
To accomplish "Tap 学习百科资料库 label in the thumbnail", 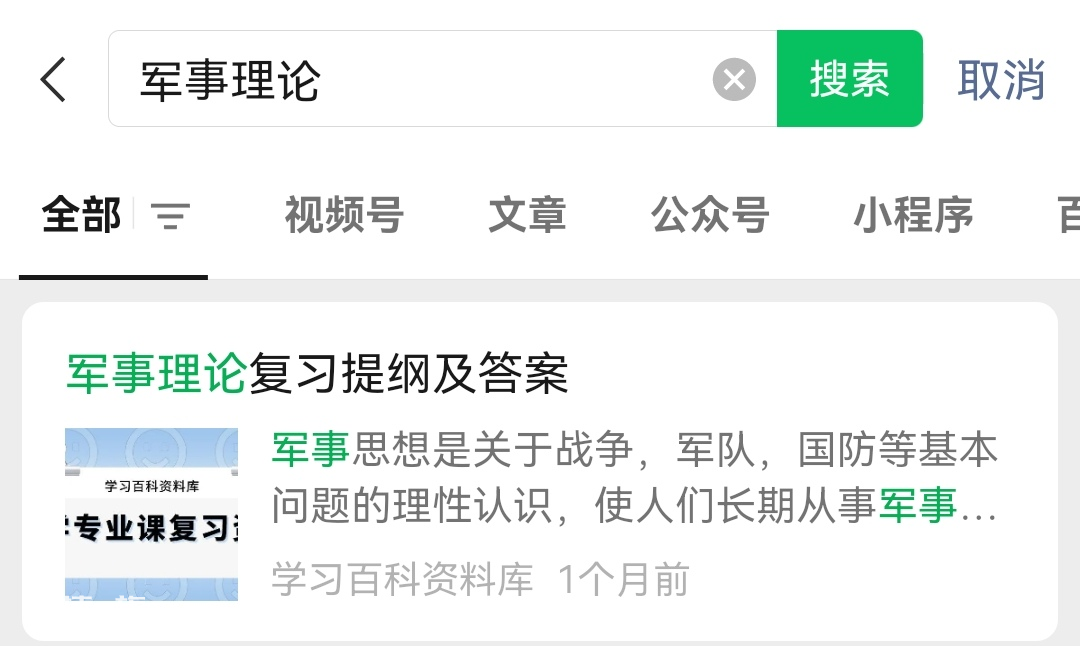I will [152, 486].
